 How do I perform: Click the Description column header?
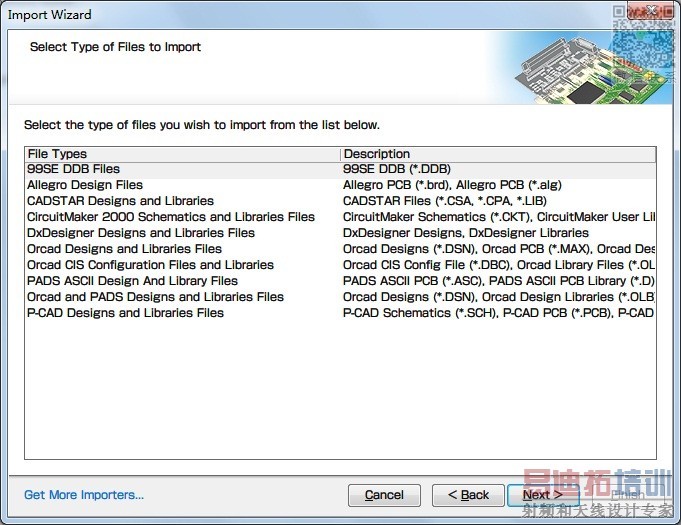[498, 154]
